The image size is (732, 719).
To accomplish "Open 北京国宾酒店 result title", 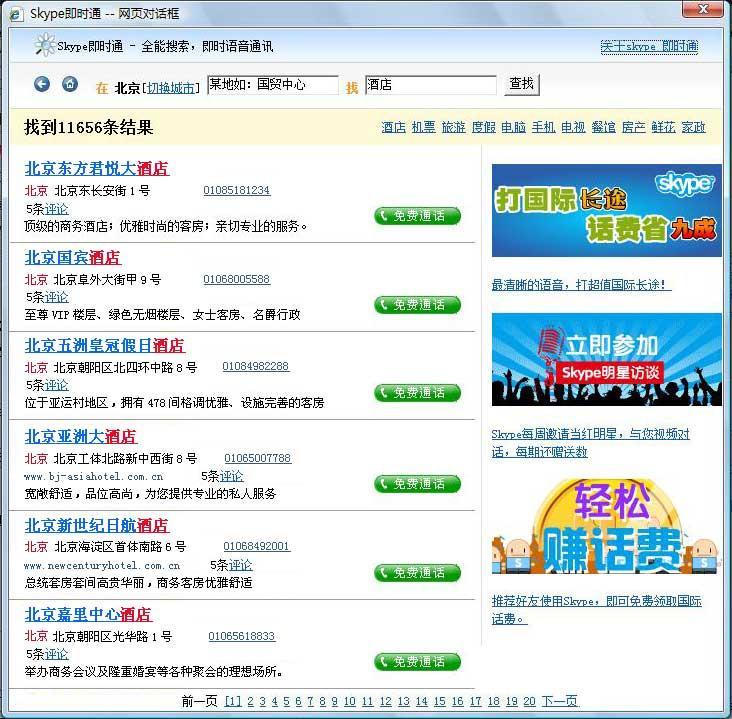I will 73,258.
